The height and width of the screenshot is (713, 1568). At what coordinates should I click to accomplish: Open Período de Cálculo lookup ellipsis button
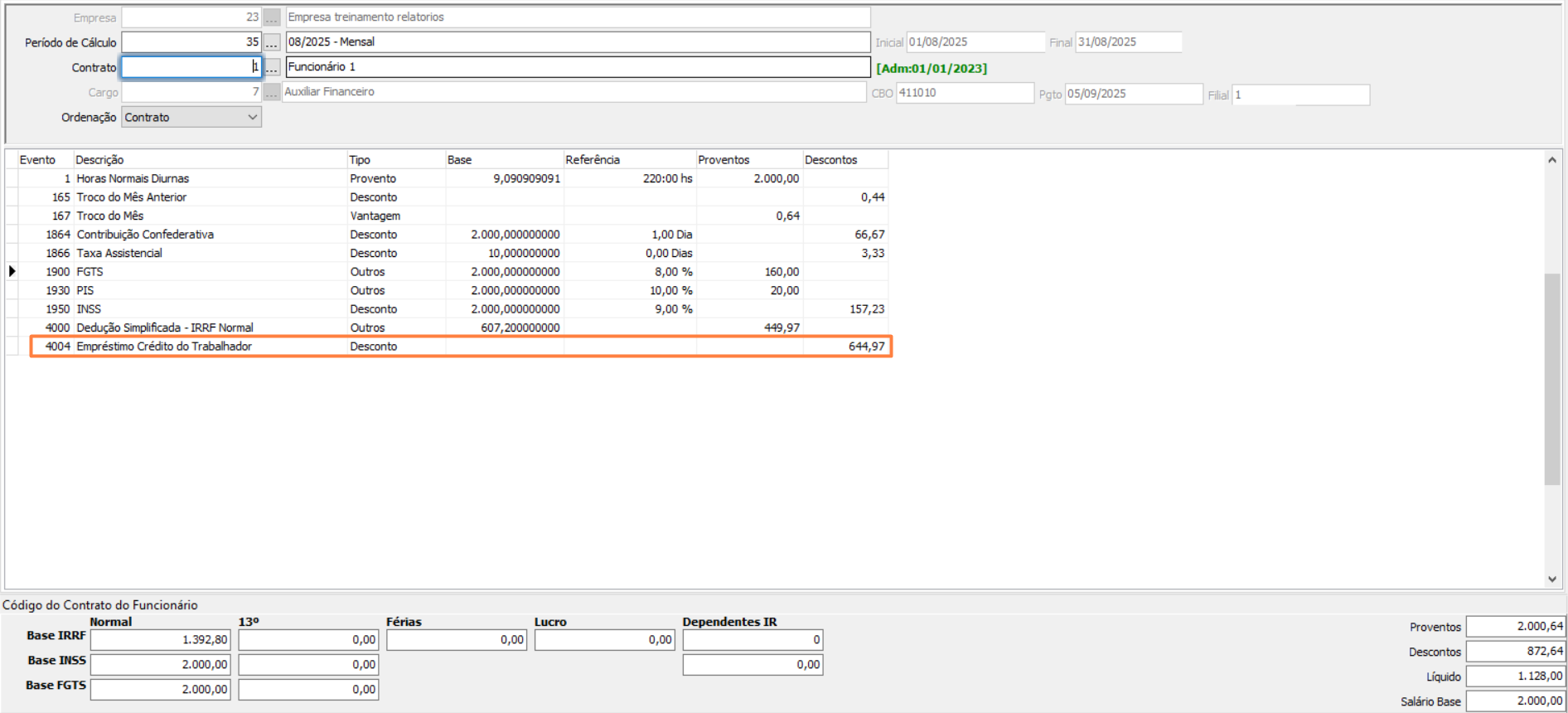coord(272,41)
